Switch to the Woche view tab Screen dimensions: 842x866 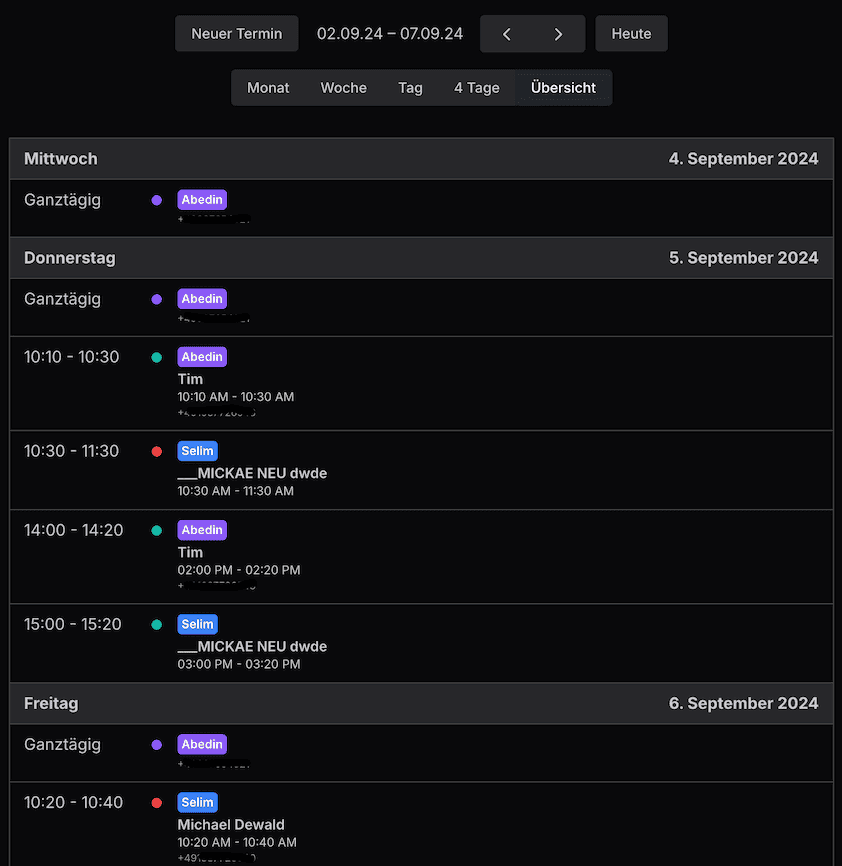343,88
